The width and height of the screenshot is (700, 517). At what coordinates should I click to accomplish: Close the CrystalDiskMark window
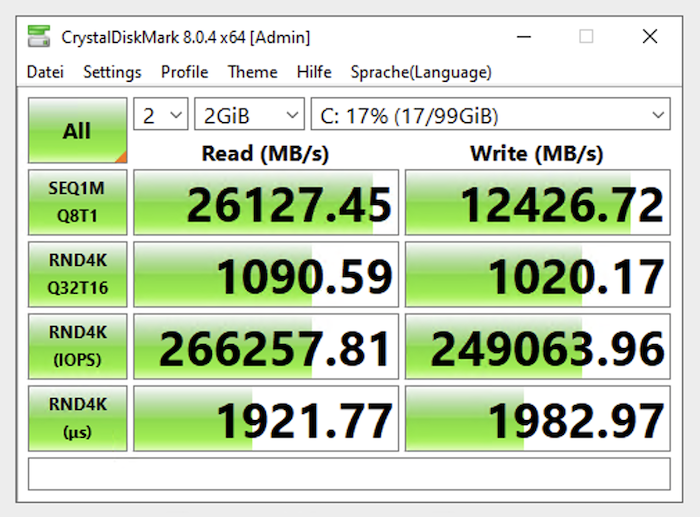(x=650, y=36)
